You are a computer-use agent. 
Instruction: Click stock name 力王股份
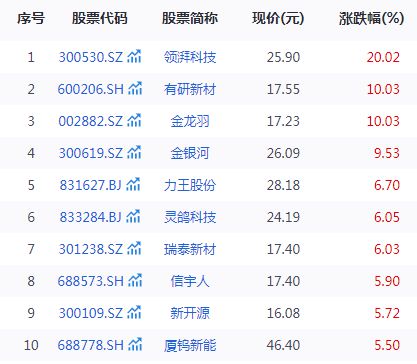(190, 185)
